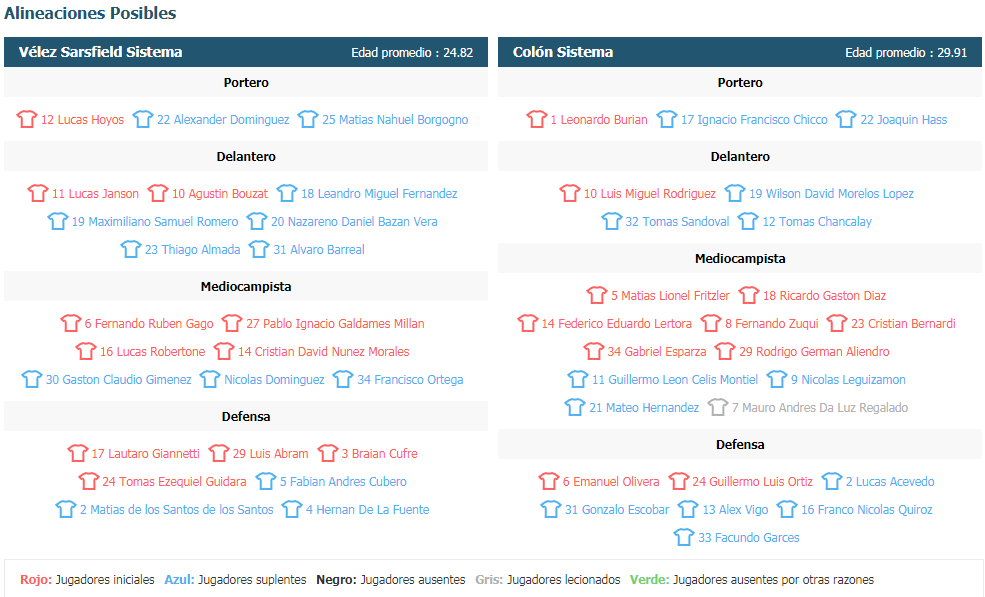Select player Wilson David Morelos Lopez

831,194
